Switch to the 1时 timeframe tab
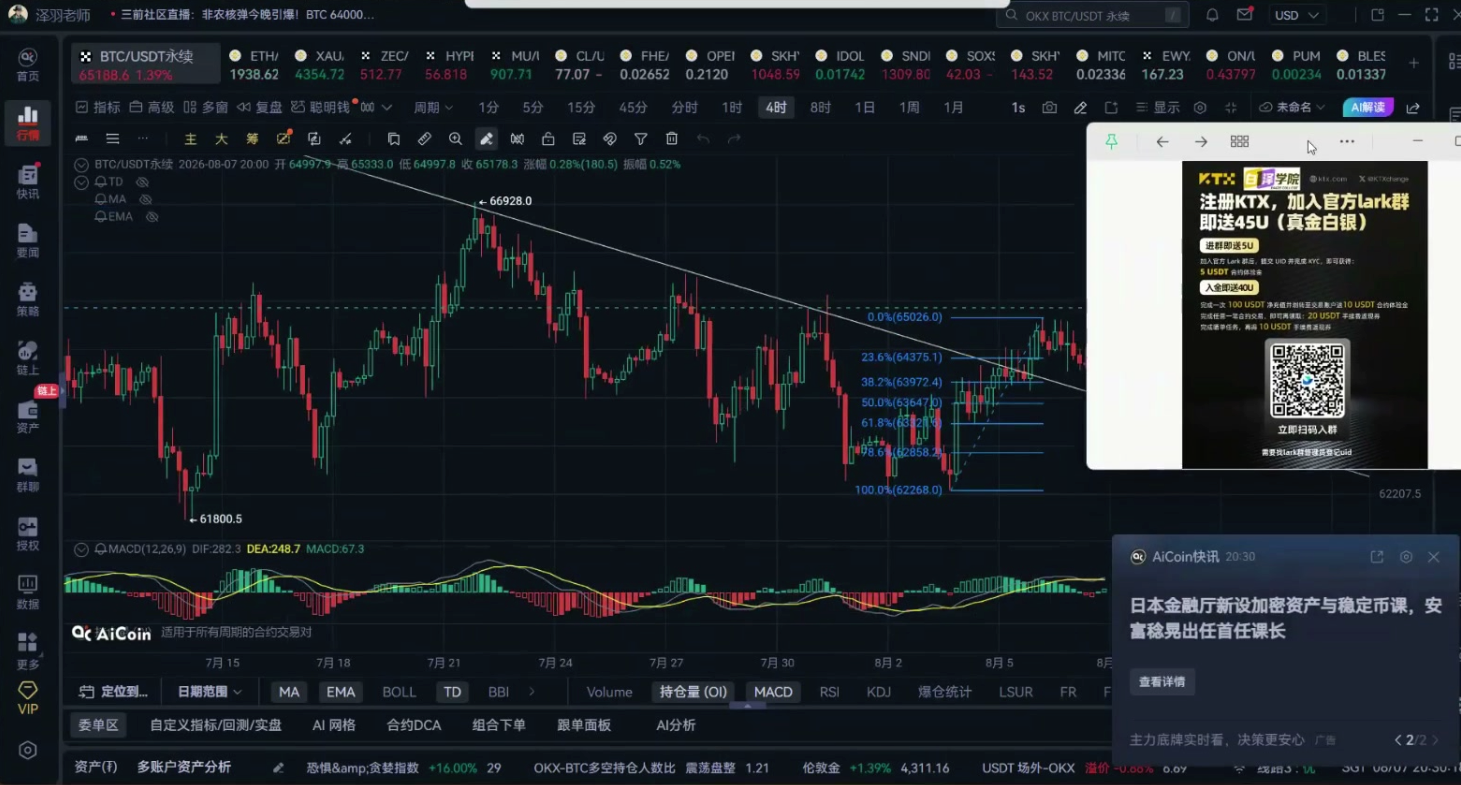This screenshot has height=785, width=1461. click(x=732, y=108)
